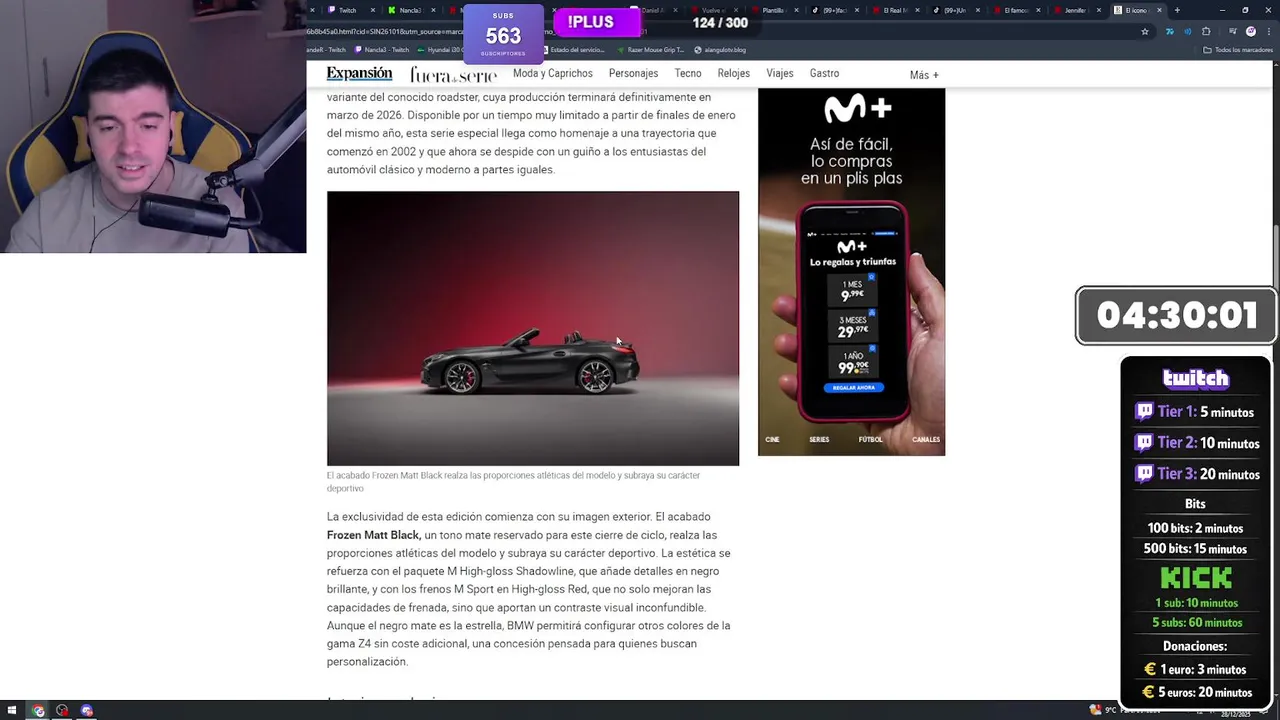Switch to the El Real M browser tab

(x=895, y=10)
